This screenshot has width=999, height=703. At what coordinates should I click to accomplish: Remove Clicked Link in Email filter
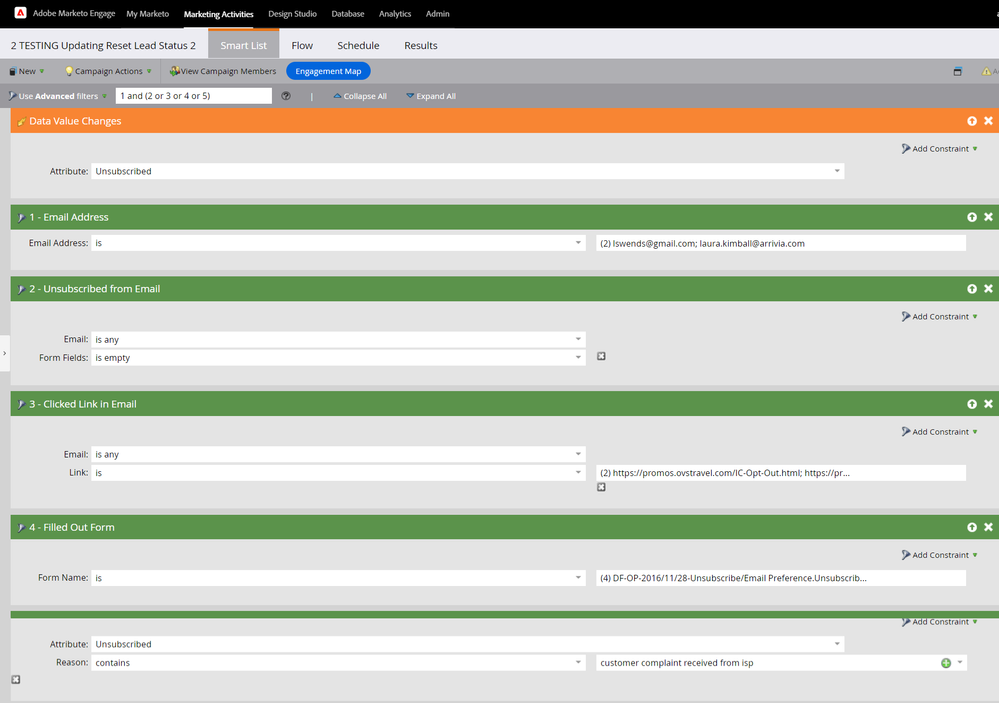click(x=988, y=404)
